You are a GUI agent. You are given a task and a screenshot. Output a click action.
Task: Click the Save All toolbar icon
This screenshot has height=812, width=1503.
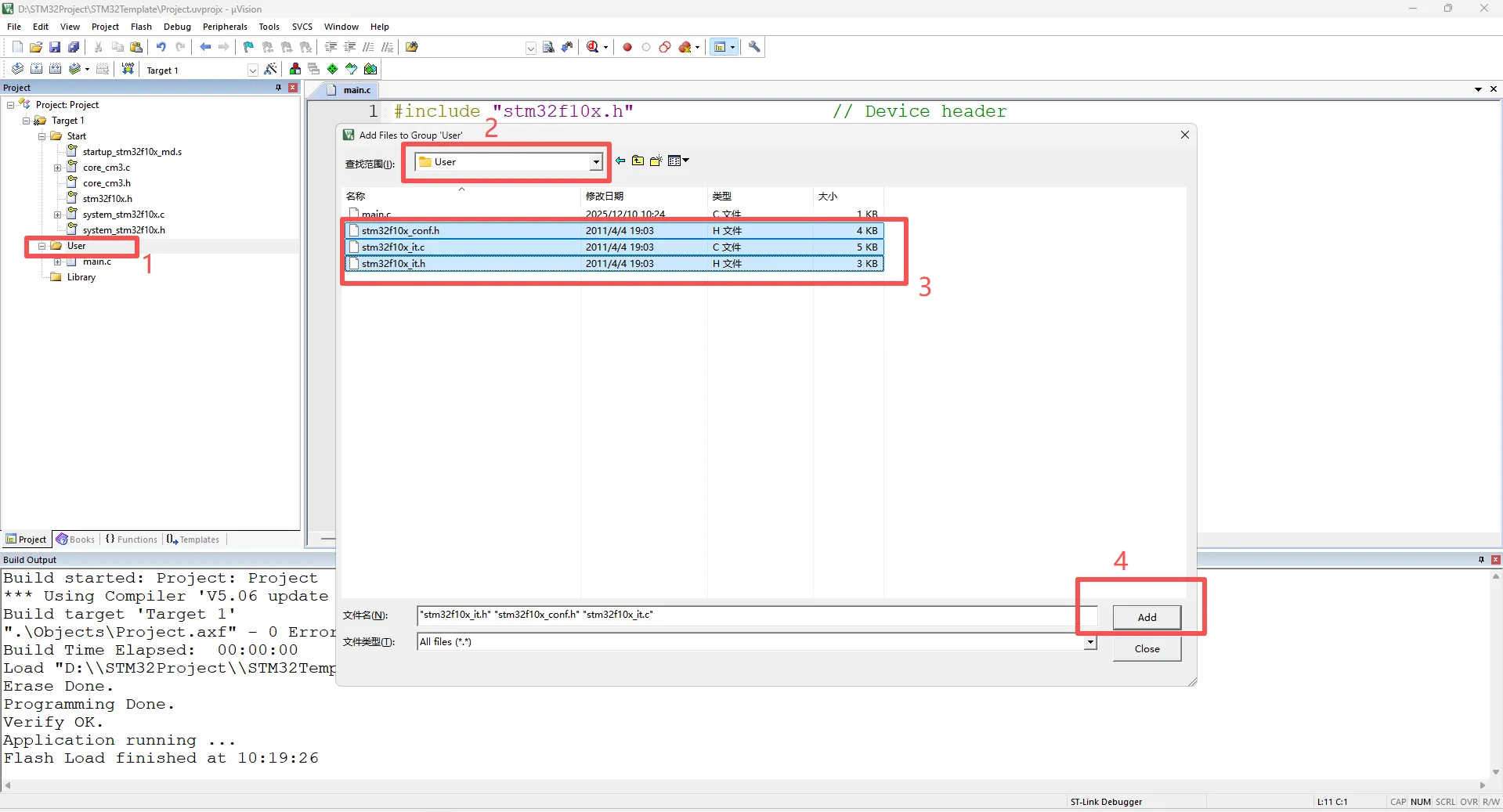[74, 47]
